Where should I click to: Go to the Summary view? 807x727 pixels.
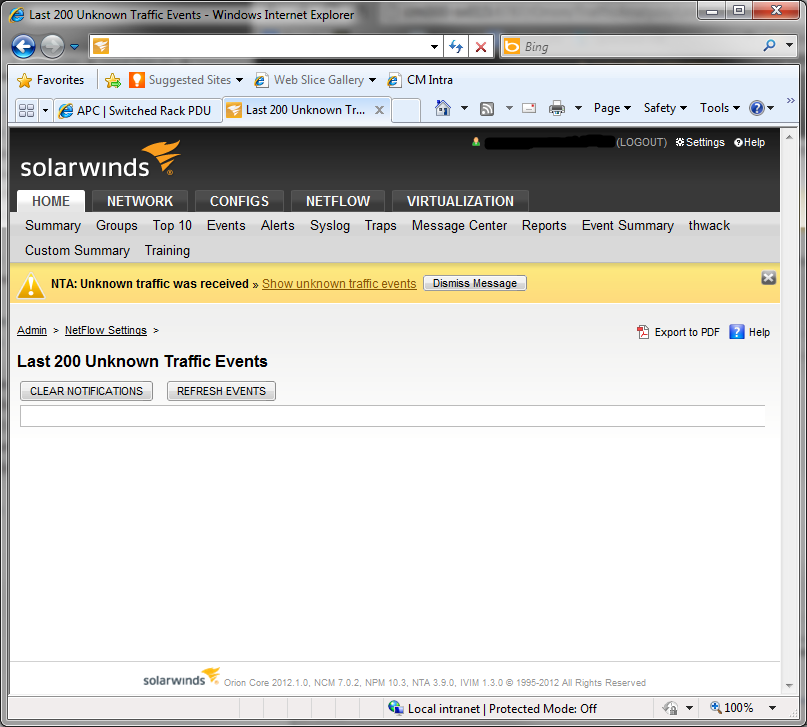(x=53, y=226)
